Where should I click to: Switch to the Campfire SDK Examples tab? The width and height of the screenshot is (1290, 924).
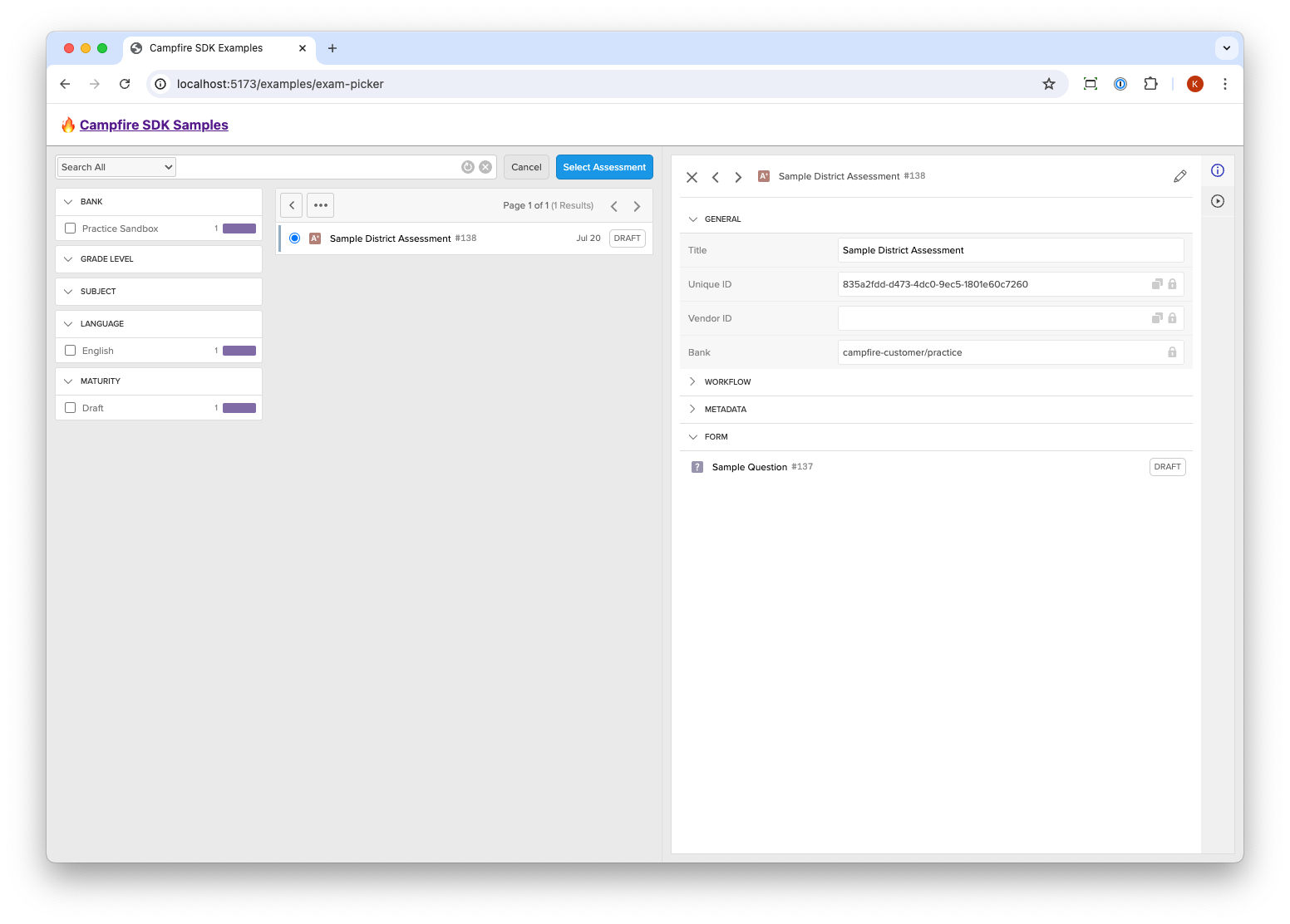coord(219,48)
